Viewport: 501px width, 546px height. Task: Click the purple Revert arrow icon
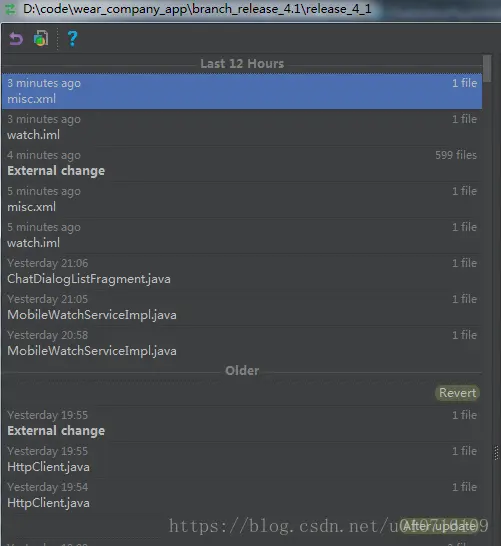[16, 39]
